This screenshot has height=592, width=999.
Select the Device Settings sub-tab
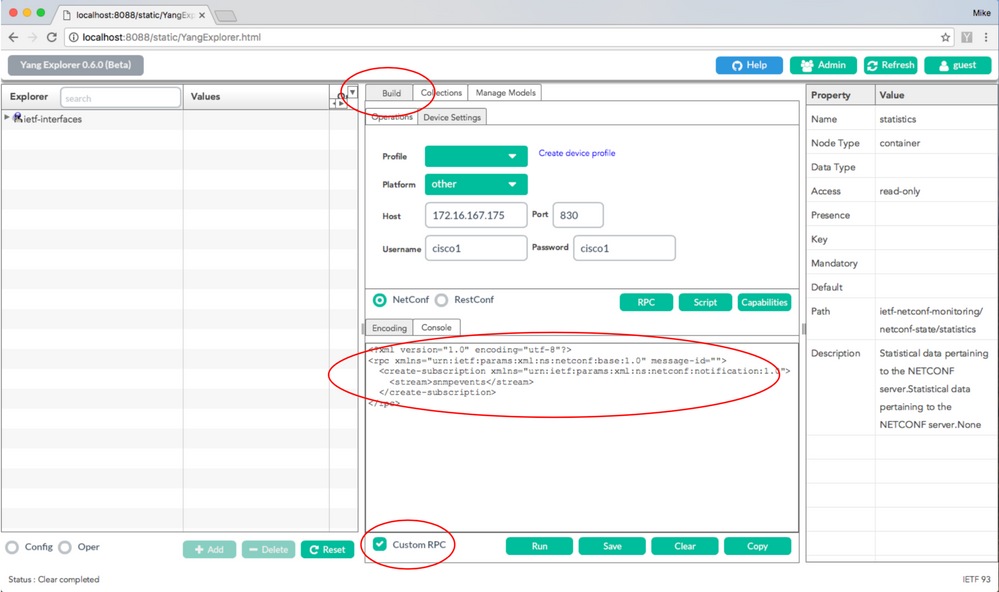point(452,117)
